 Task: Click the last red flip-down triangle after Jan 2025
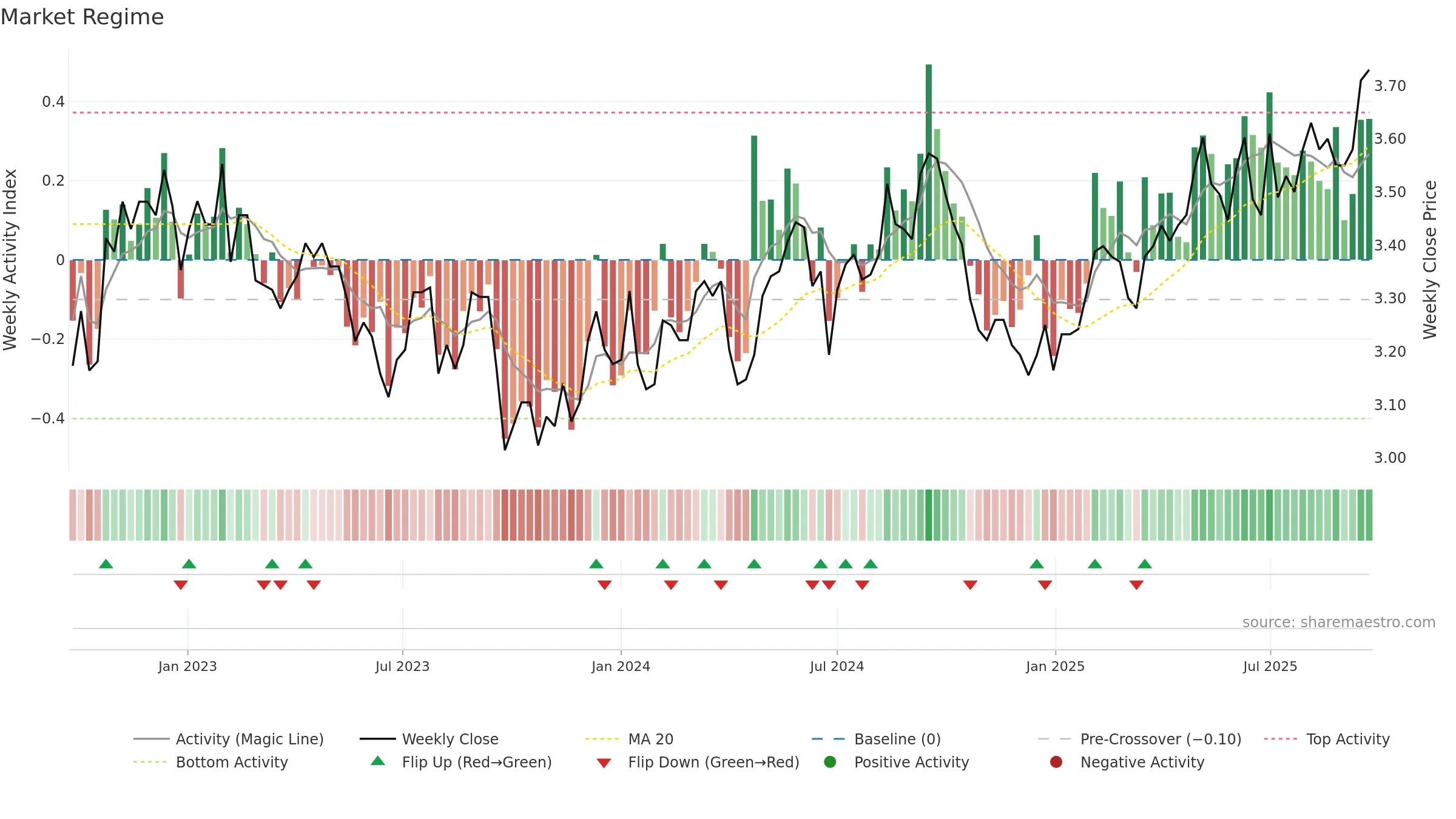[x=1136, y=585]
